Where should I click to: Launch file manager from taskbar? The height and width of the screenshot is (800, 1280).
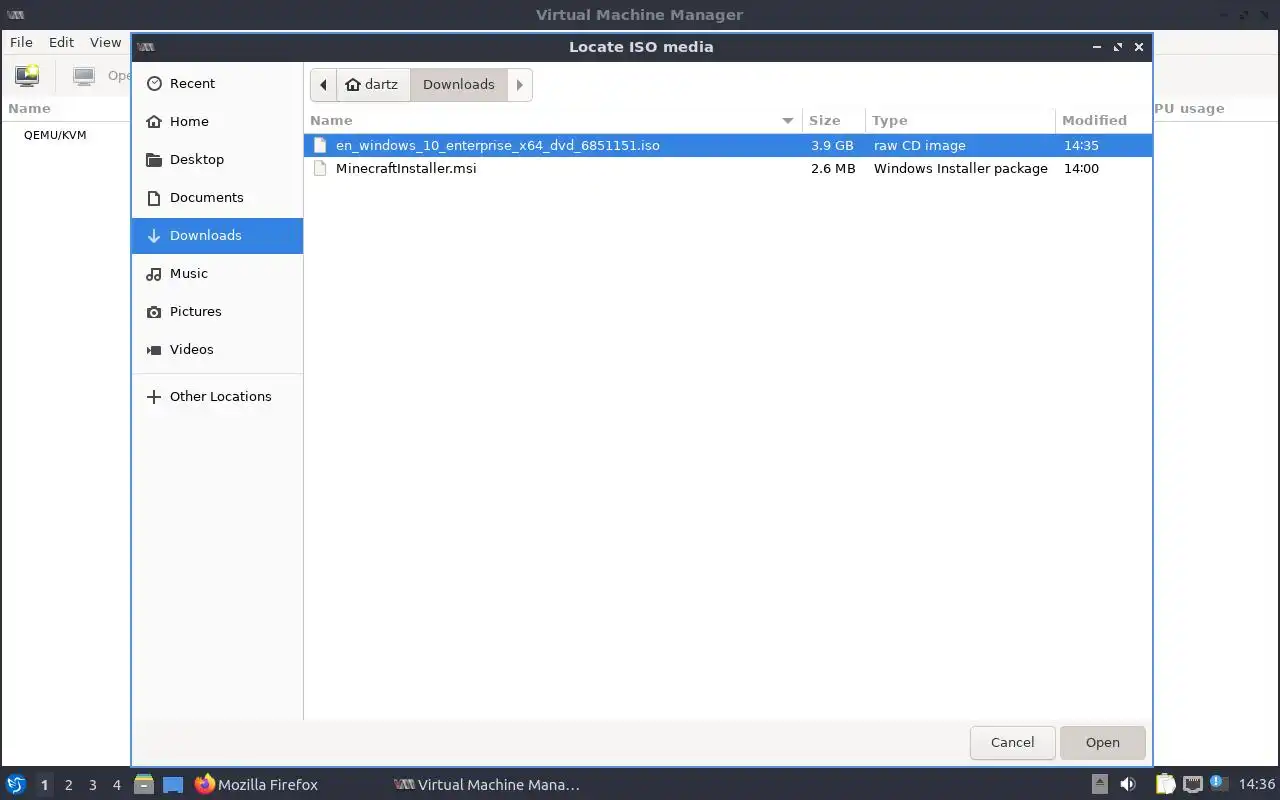144,785
